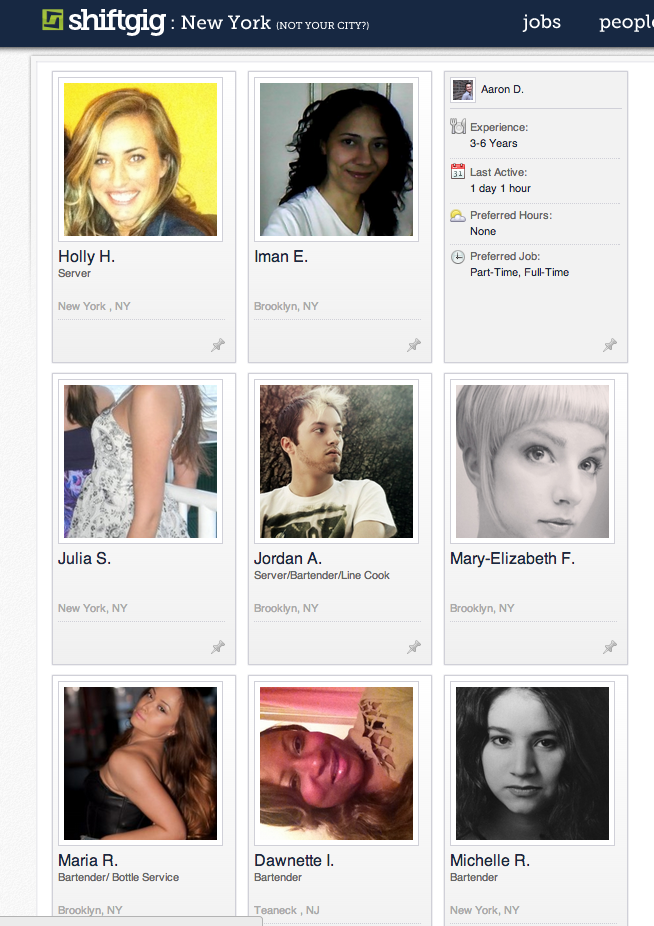Click Julia S.'s profile photo
Screen dimensions: 654x926
[x=141, y=461]
